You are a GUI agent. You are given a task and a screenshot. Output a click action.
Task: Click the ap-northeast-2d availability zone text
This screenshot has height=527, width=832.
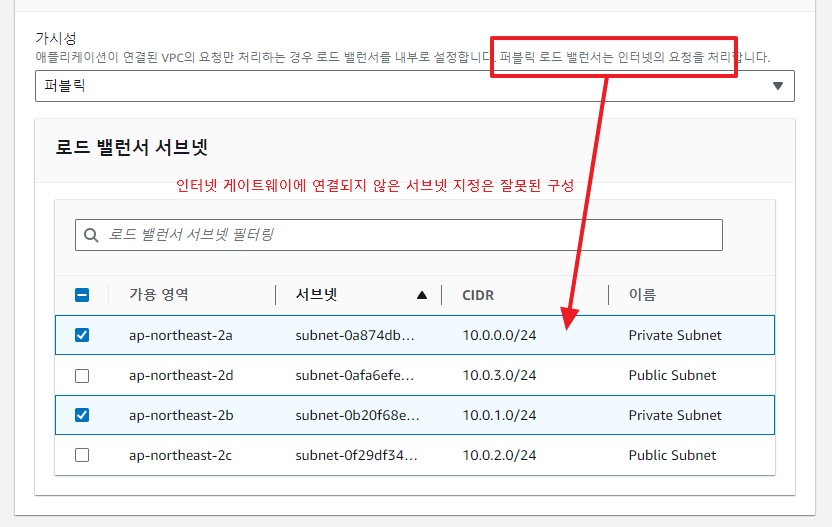pyautogui.click(x=181, y=375)
